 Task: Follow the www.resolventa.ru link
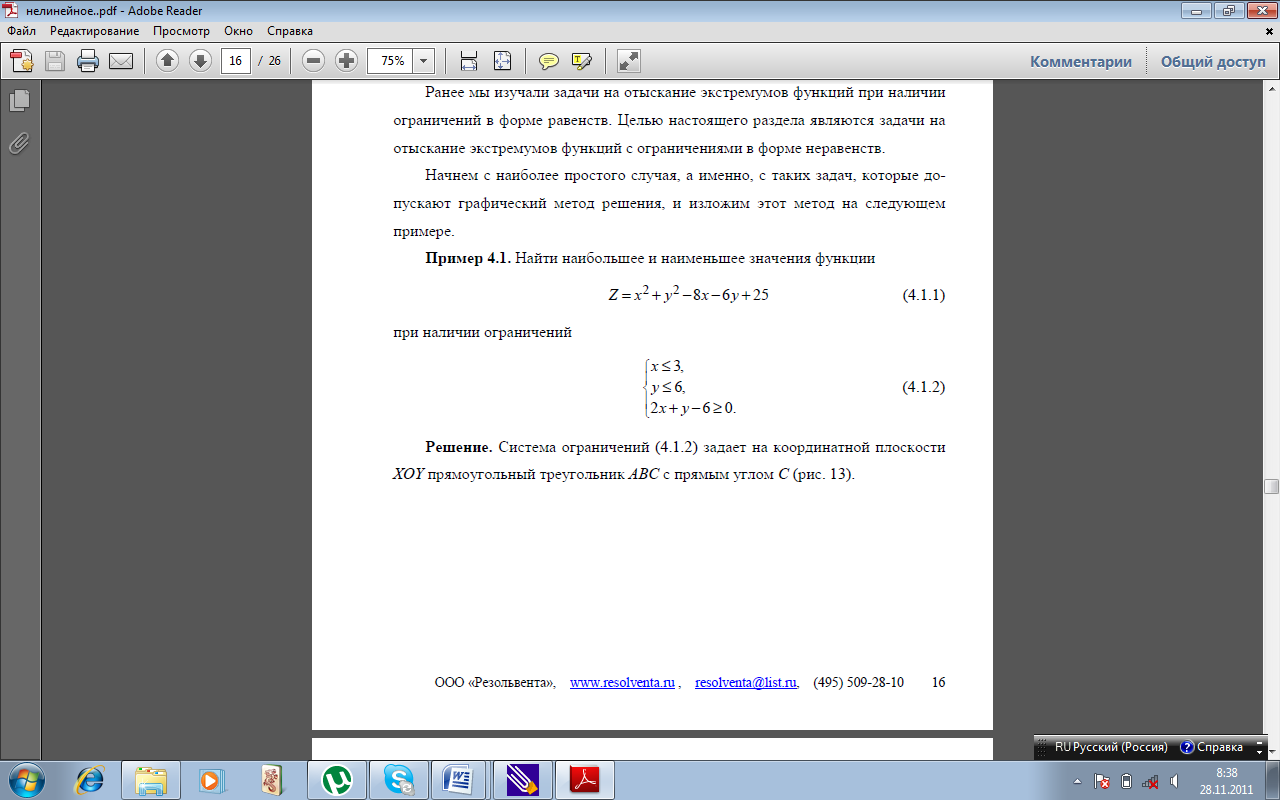[x=623, y=683]
